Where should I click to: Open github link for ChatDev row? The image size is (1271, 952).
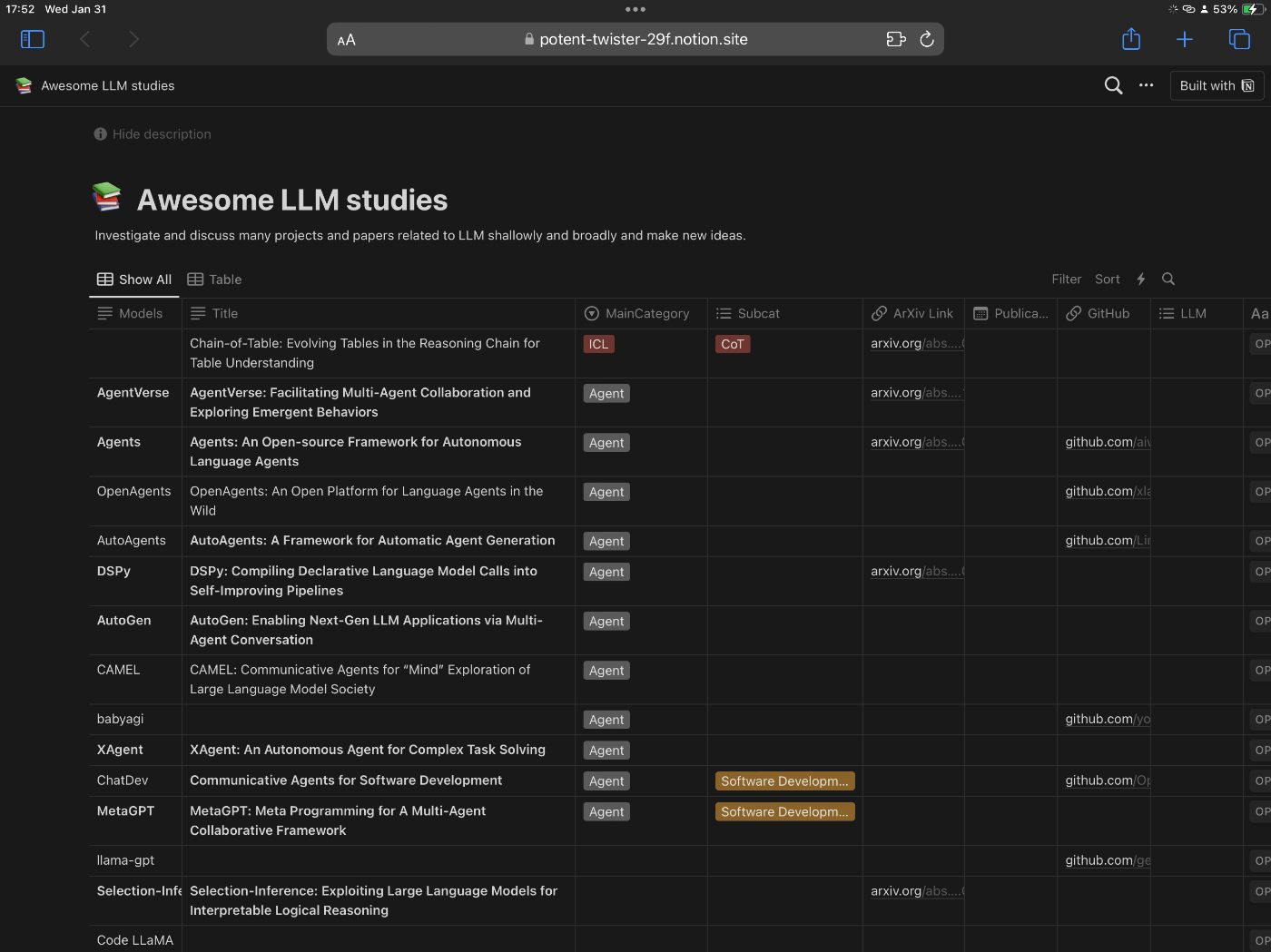click(x=1108, y=780)
